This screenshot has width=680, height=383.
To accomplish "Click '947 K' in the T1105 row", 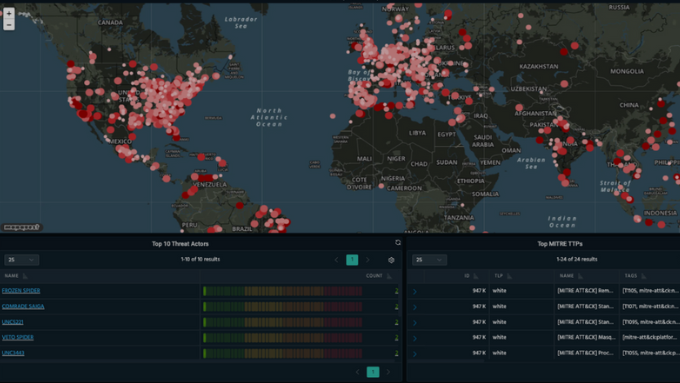I will (x=479, y=291).
